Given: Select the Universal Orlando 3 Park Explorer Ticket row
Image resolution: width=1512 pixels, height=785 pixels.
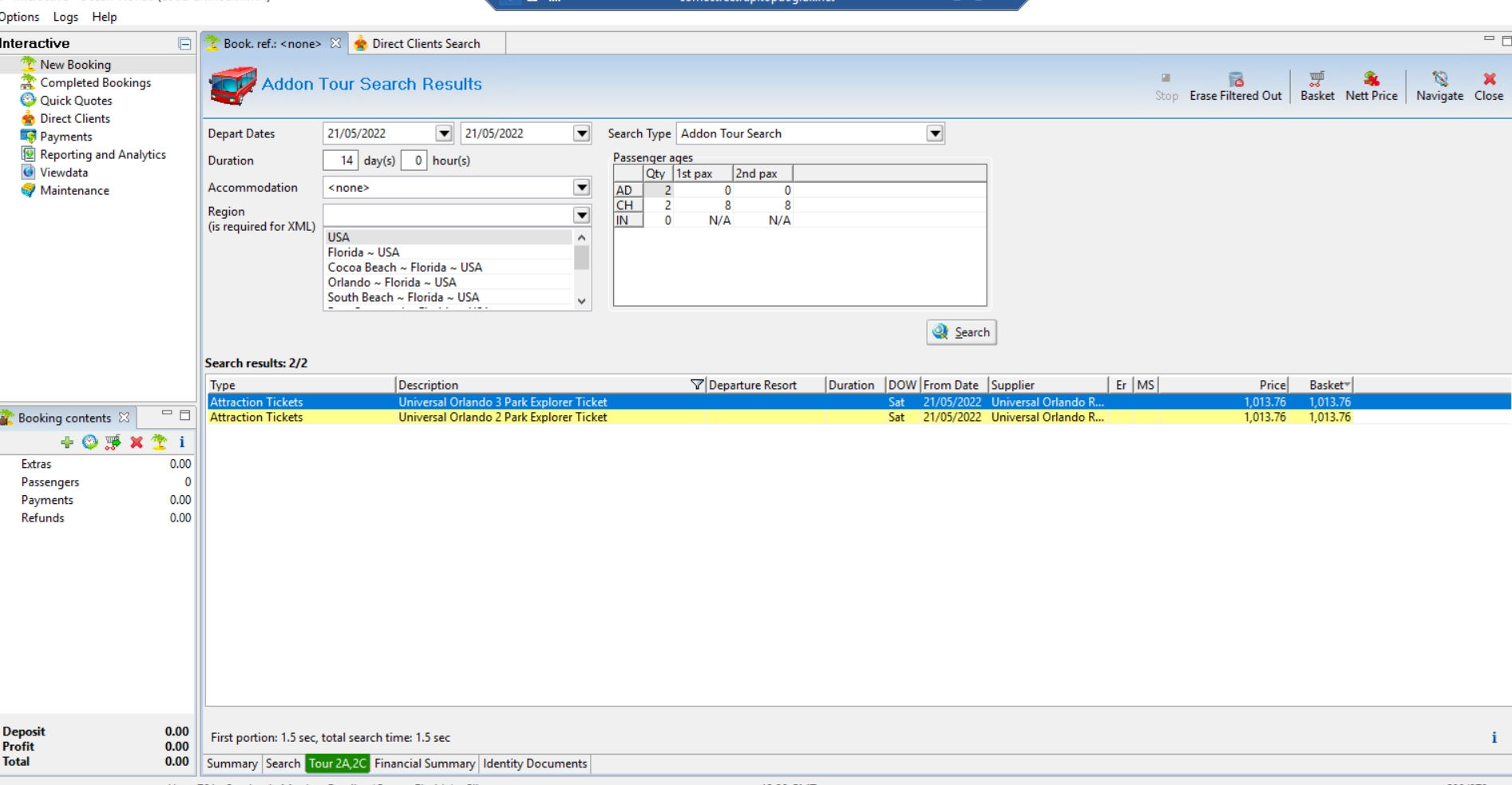Looking at the screenshot, I should (x=858, y=402).
